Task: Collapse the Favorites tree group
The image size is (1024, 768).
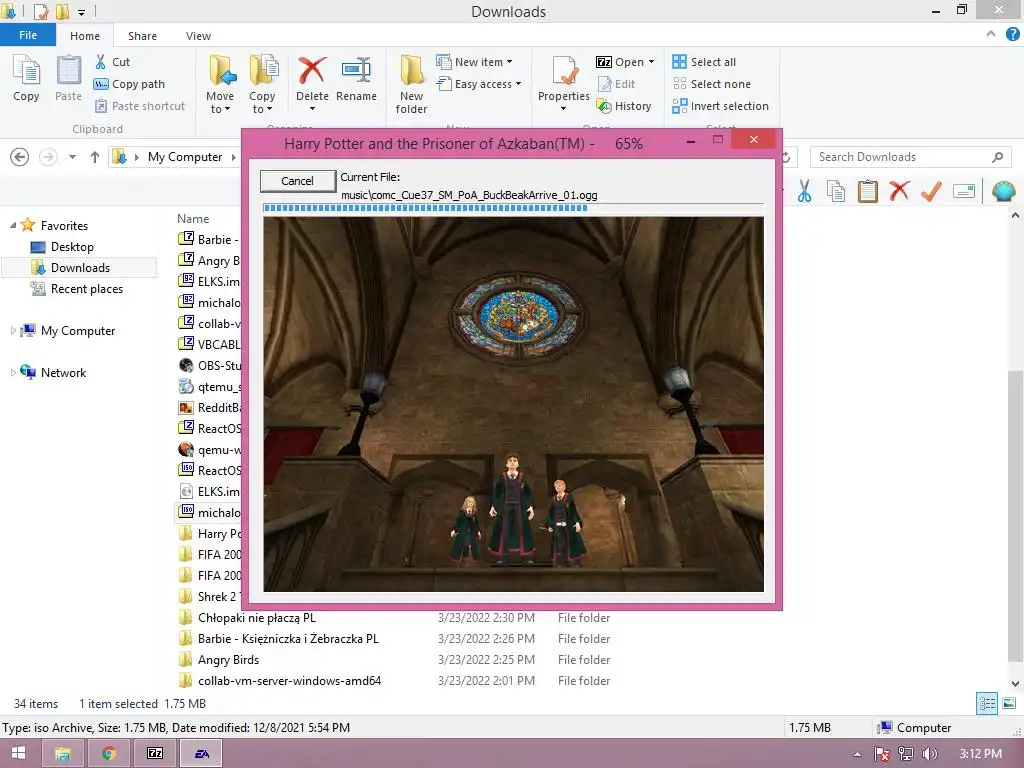Action: pos(13,225)
